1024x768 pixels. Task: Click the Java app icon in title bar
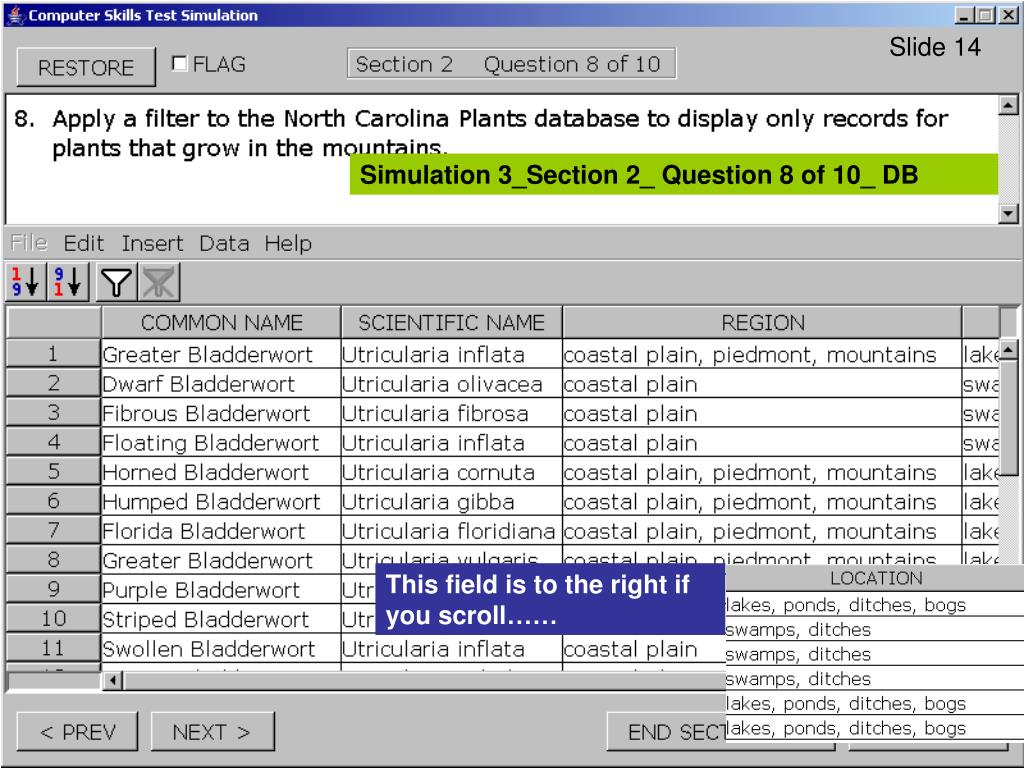[x=15, y=14]
